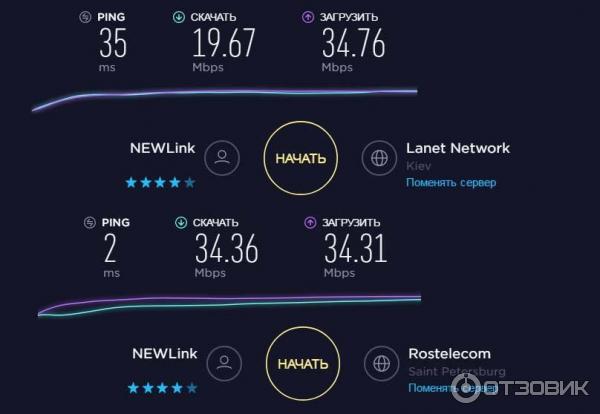Rate upper NEWLink with the fifth star
This screenshot has width=600, height=414.
coord(189,183)
